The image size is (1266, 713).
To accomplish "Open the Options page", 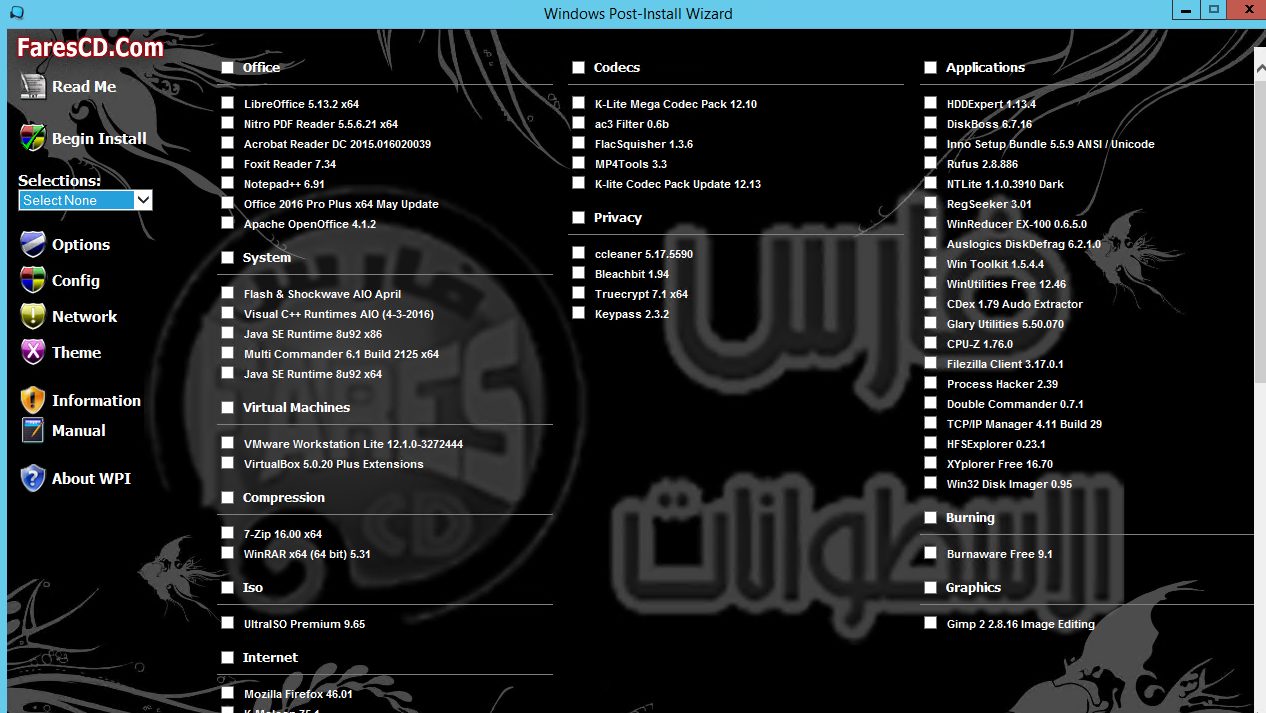I will click(x=81, y=245).
